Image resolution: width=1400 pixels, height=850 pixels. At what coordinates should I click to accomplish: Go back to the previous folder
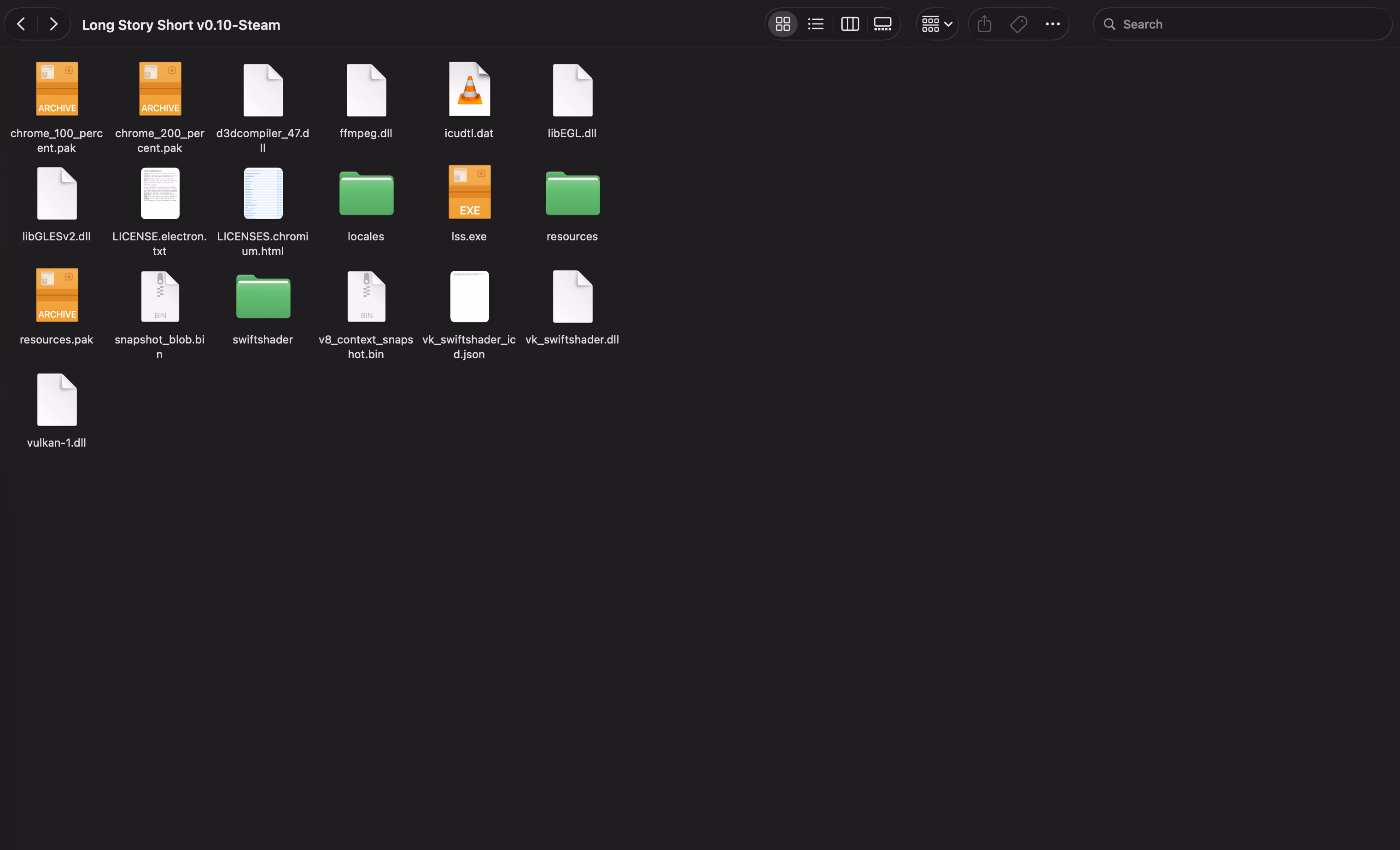21,24
